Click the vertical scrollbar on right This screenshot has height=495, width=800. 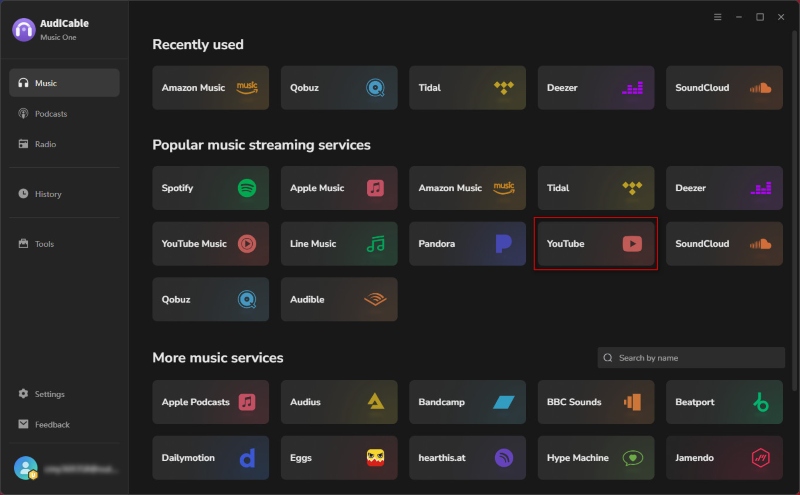794,210
